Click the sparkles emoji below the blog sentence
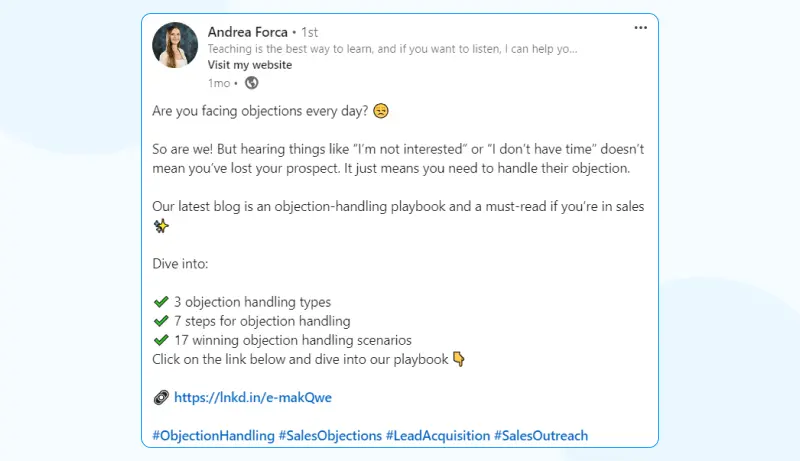The width and height of the screenshot is (800, 461). pos(160,226)
